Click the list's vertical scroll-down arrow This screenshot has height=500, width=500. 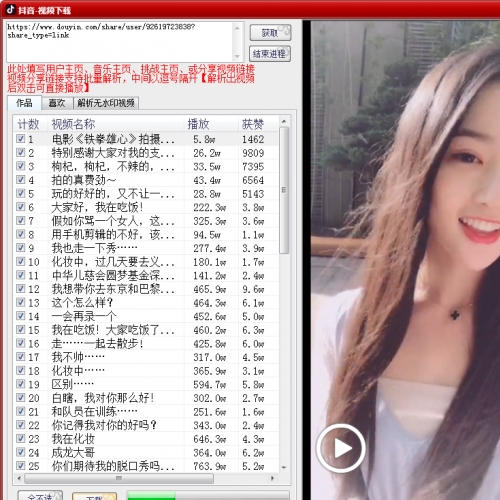click(x=284, y=467)
